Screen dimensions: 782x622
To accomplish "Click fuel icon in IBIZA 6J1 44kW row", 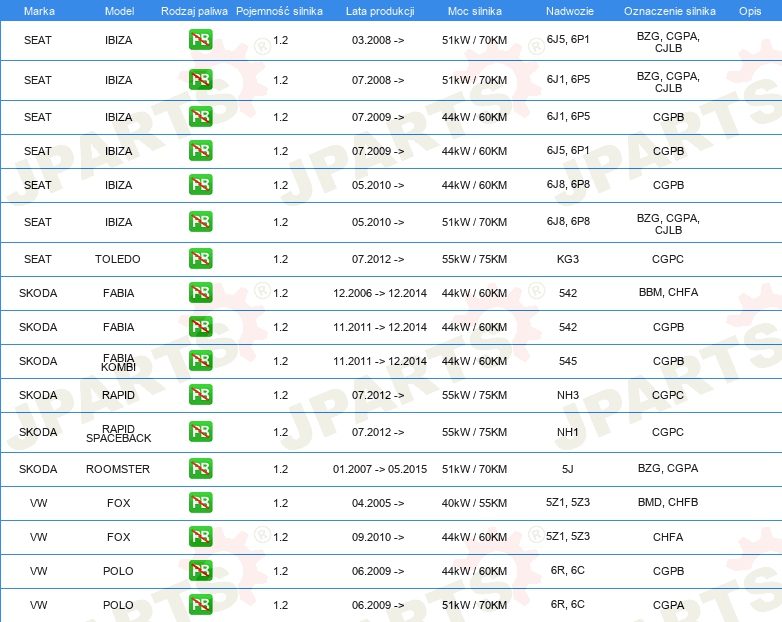I will pos(200,117).
